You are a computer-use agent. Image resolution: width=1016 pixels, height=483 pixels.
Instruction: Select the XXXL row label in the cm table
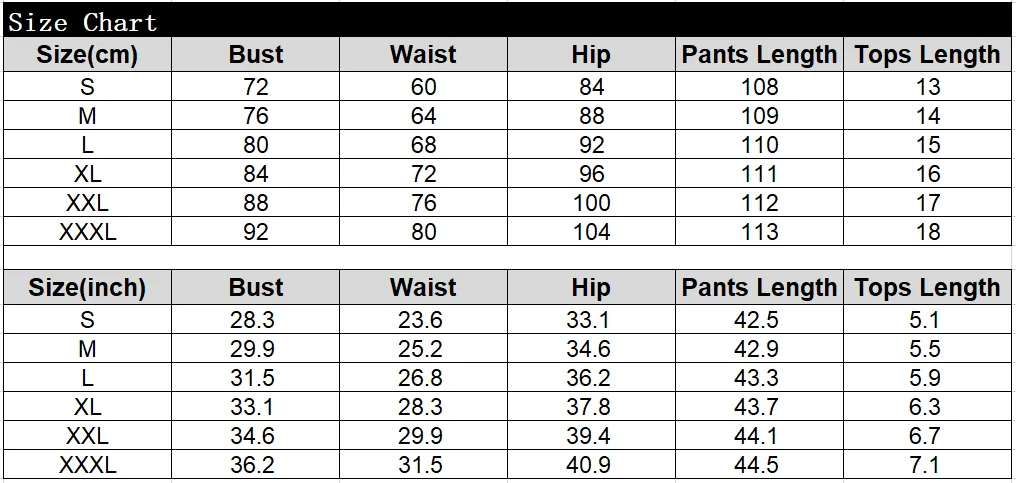pos(87,231)
